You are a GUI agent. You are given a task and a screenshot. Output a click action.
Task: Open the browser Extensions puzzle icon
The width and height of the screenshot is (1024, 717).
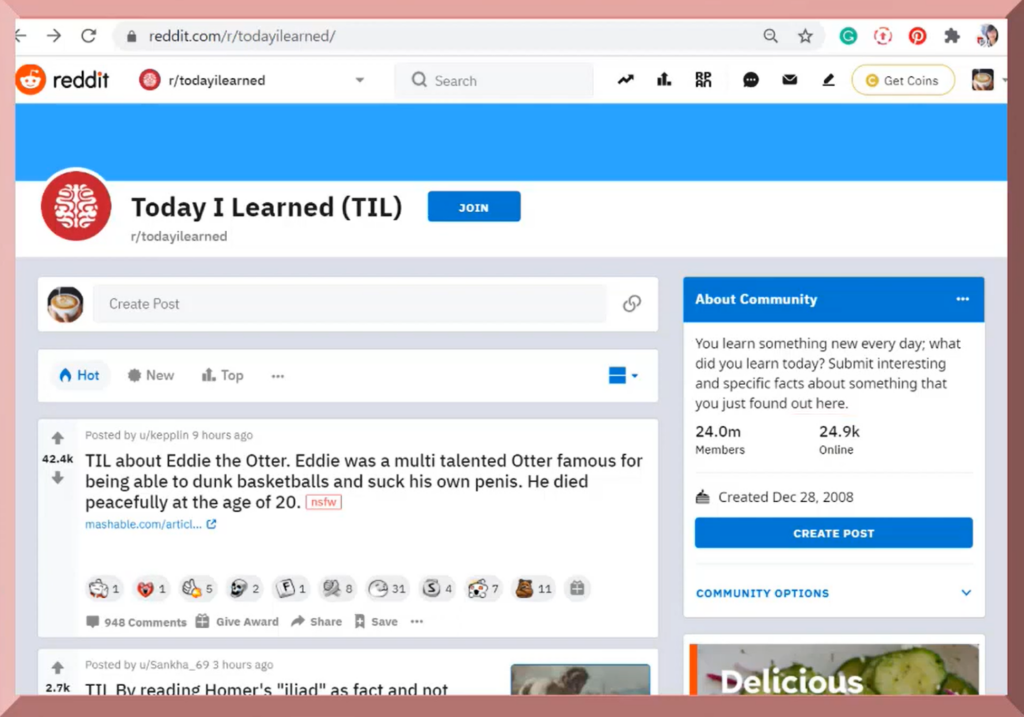click(x=952, y=36)
